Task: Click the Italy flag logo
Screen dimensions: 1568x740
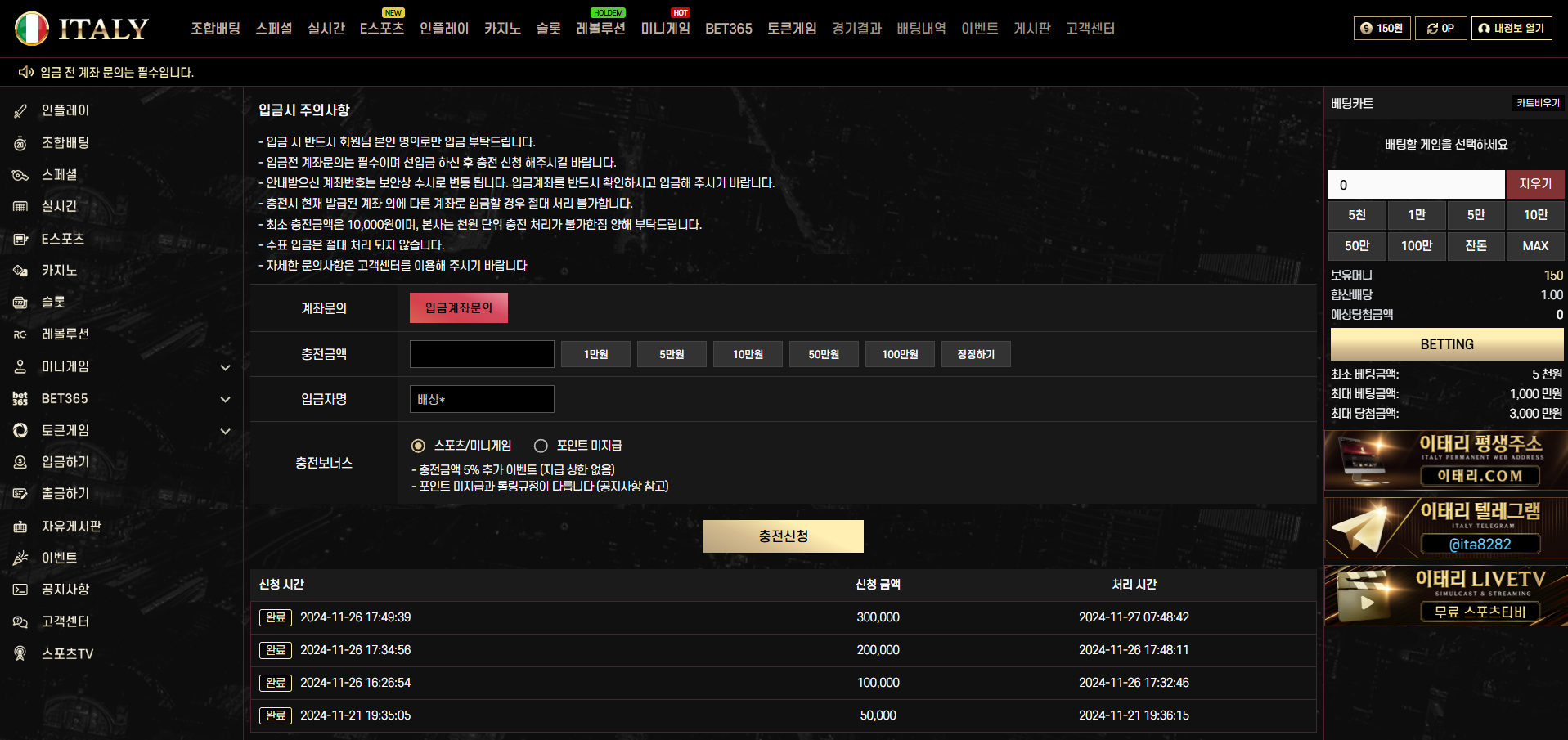Action: 32,29
